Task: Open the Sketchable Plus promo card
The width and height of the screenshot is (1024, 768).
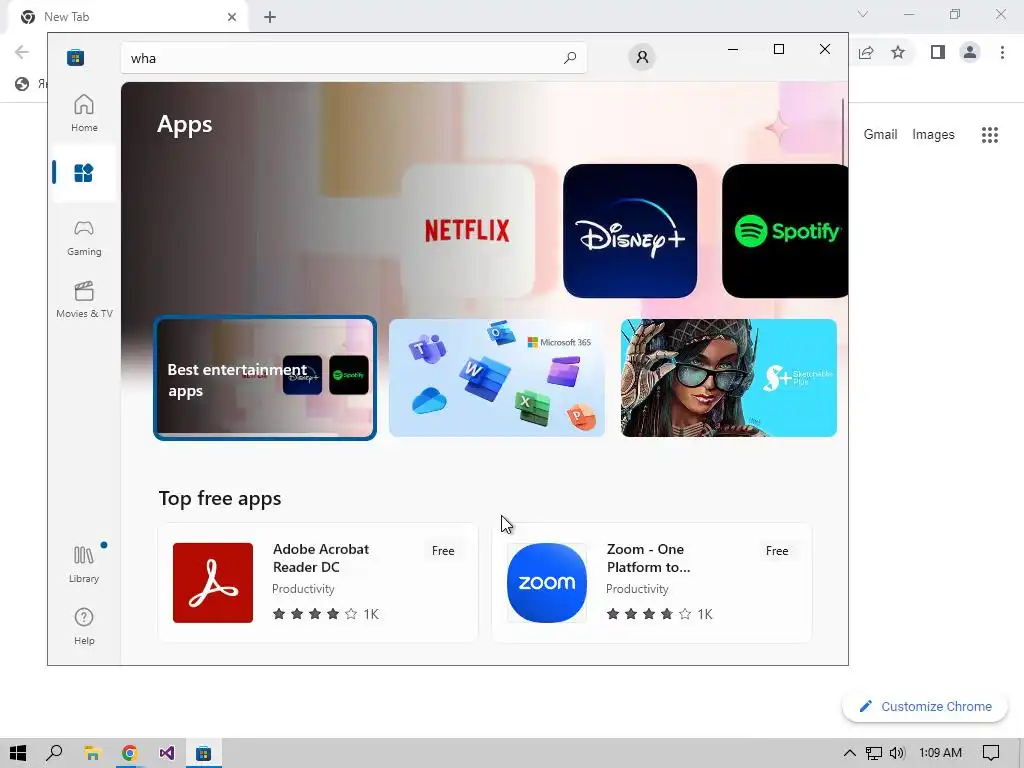Action: [x=729, y=378]
